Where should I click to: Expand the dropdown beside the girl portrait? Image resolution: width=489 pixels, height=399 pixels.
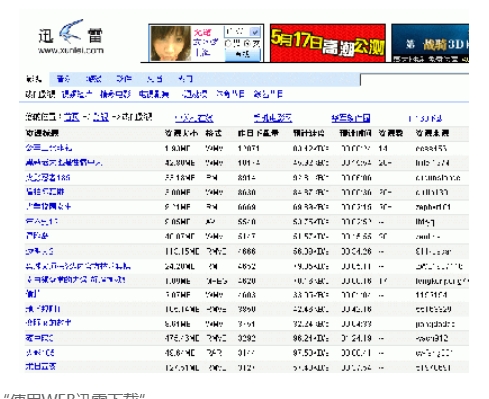(x=242, y=32)
